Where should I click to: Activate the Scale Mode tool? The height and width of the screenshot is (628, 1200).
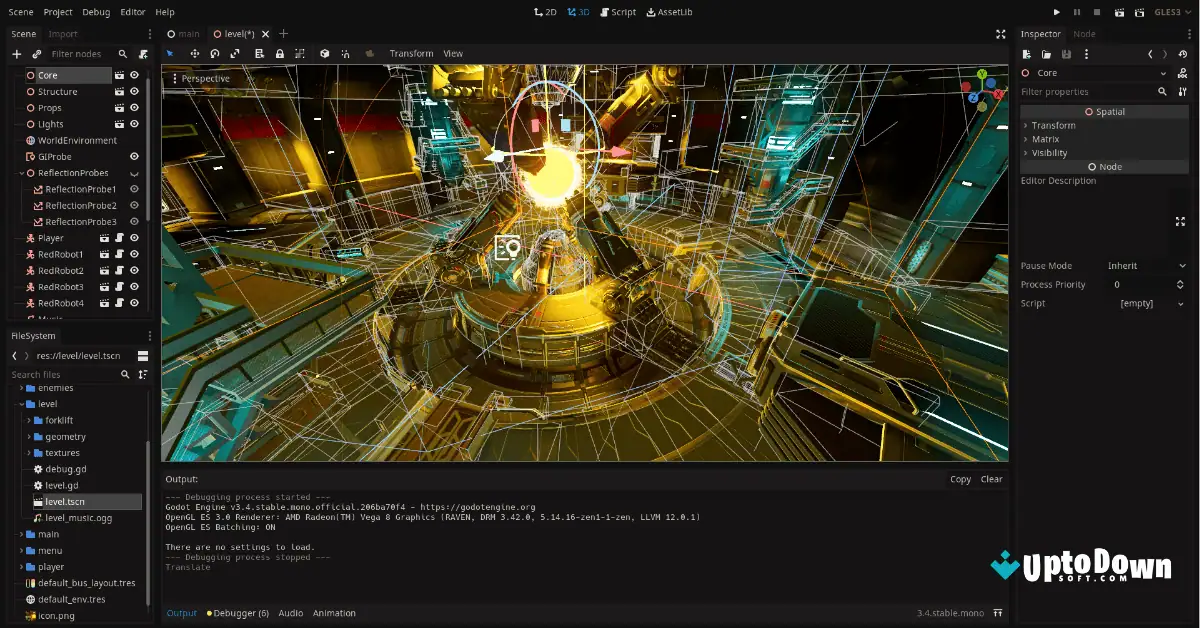[235, 53]
